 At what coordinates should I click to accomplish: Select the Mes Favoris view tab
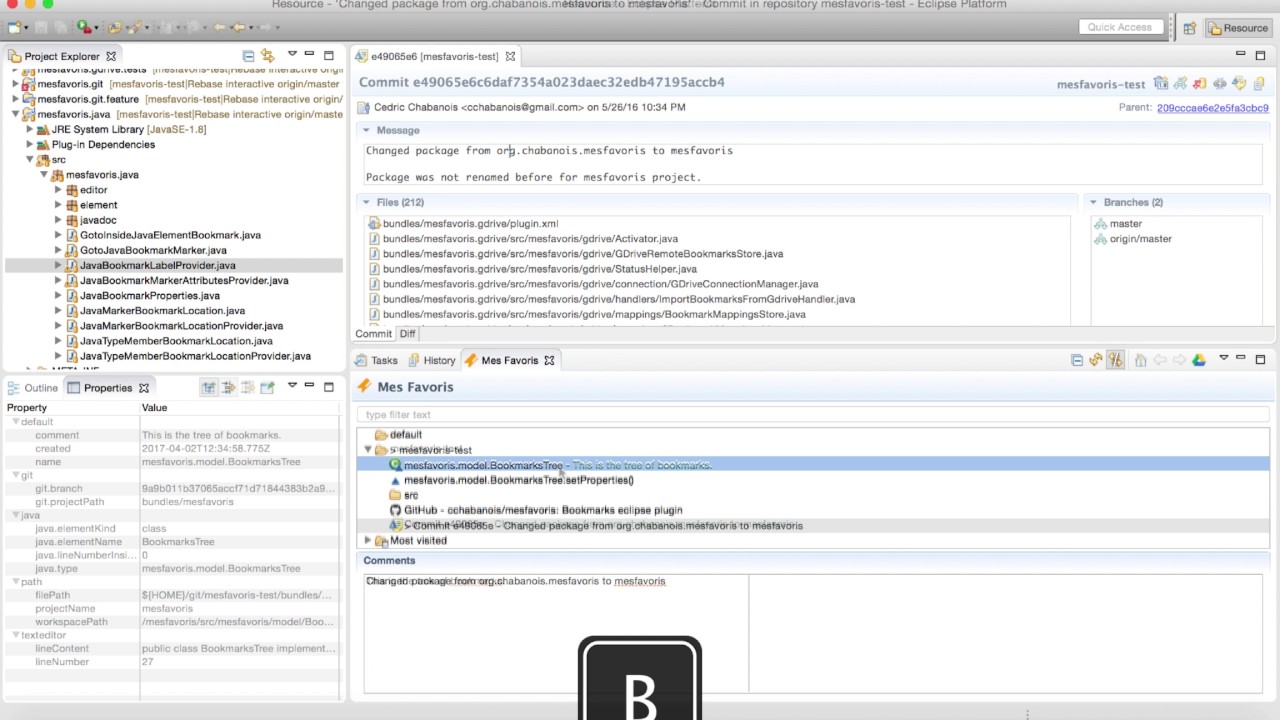(509, 360)
